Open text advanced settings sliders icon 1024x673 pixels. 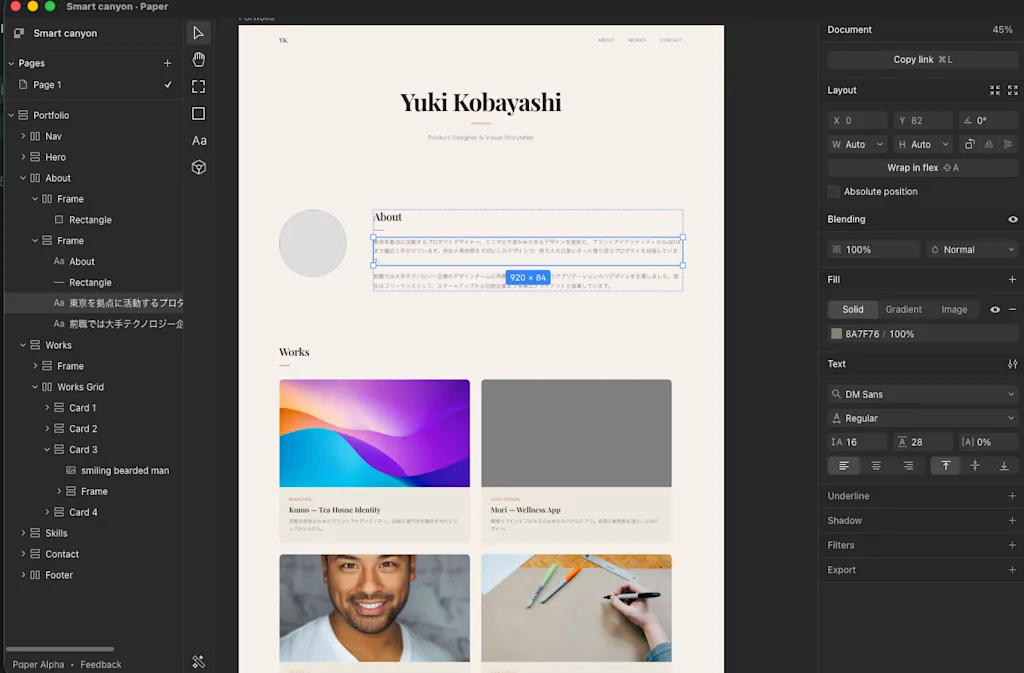click(x=1012, y=364)
